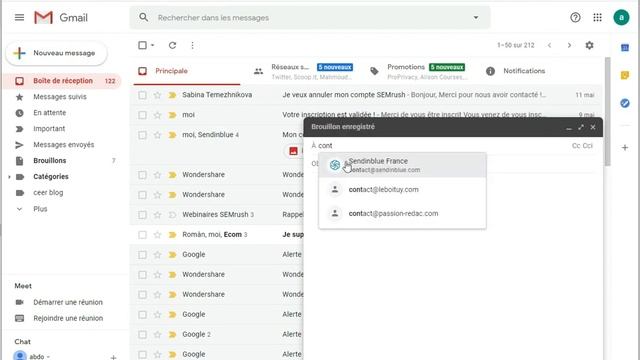This screenshot has height=360, width=640.
Task: Open the settings gear
Action: point(589,45)
